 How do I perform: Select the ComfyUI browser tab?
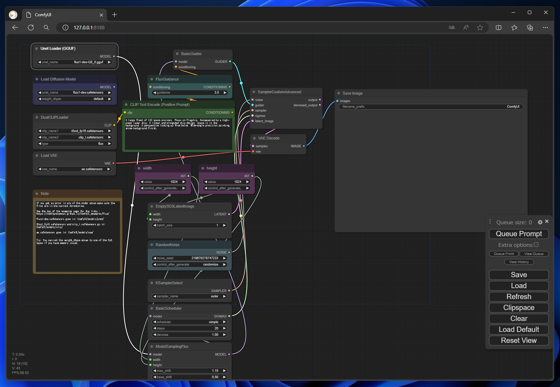[64, 15]
